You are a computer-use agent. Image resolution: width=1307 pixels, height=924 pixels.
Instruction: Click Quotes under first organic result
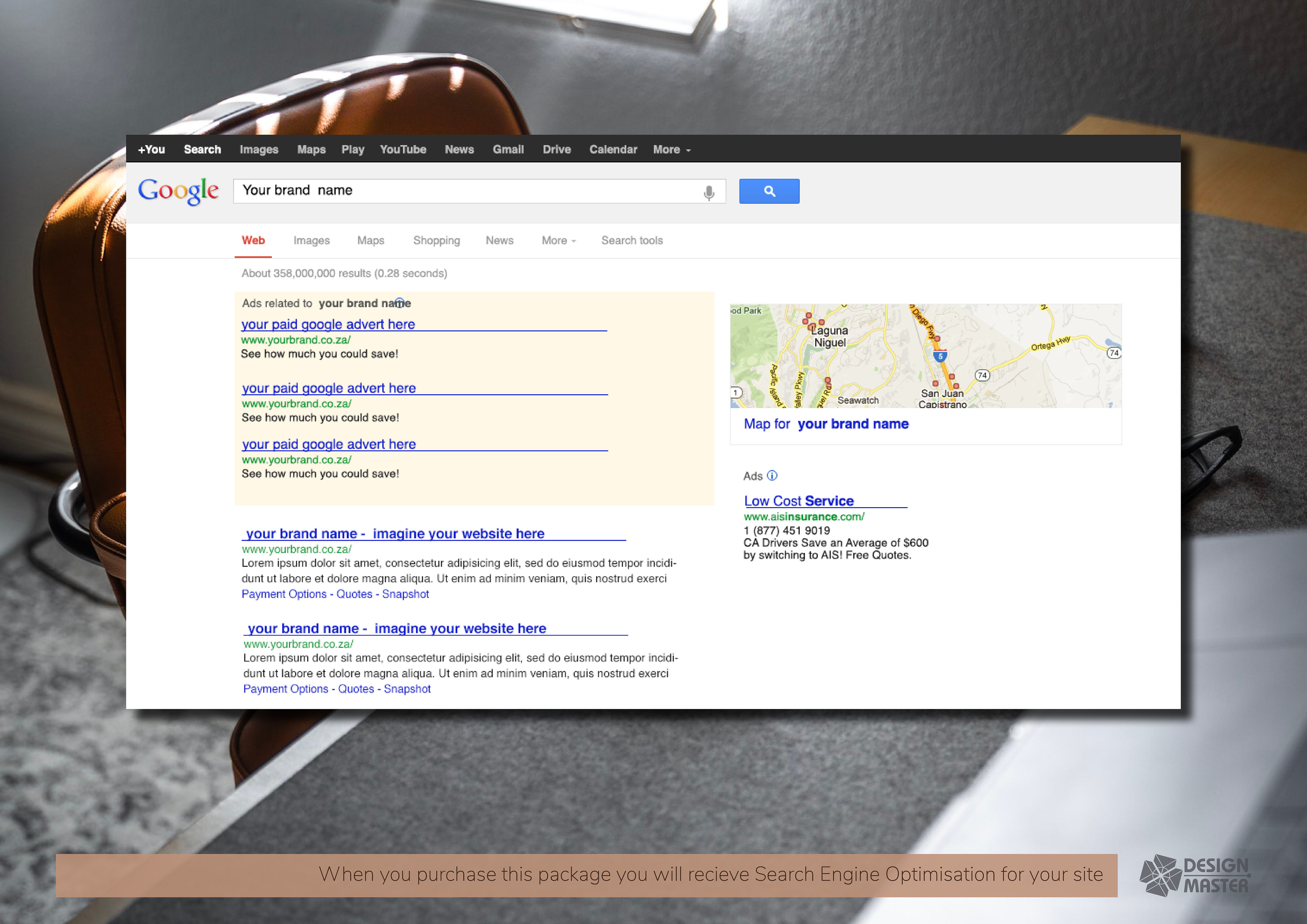pos(354,594)
